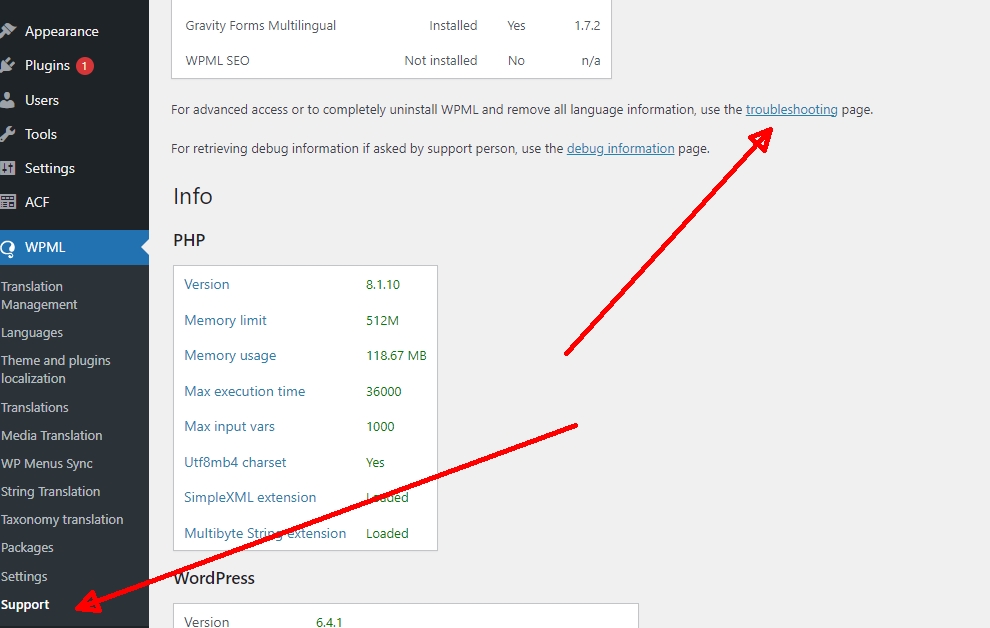Follow the troubleshooting link
990x628 pixels.
click(791, 109)
